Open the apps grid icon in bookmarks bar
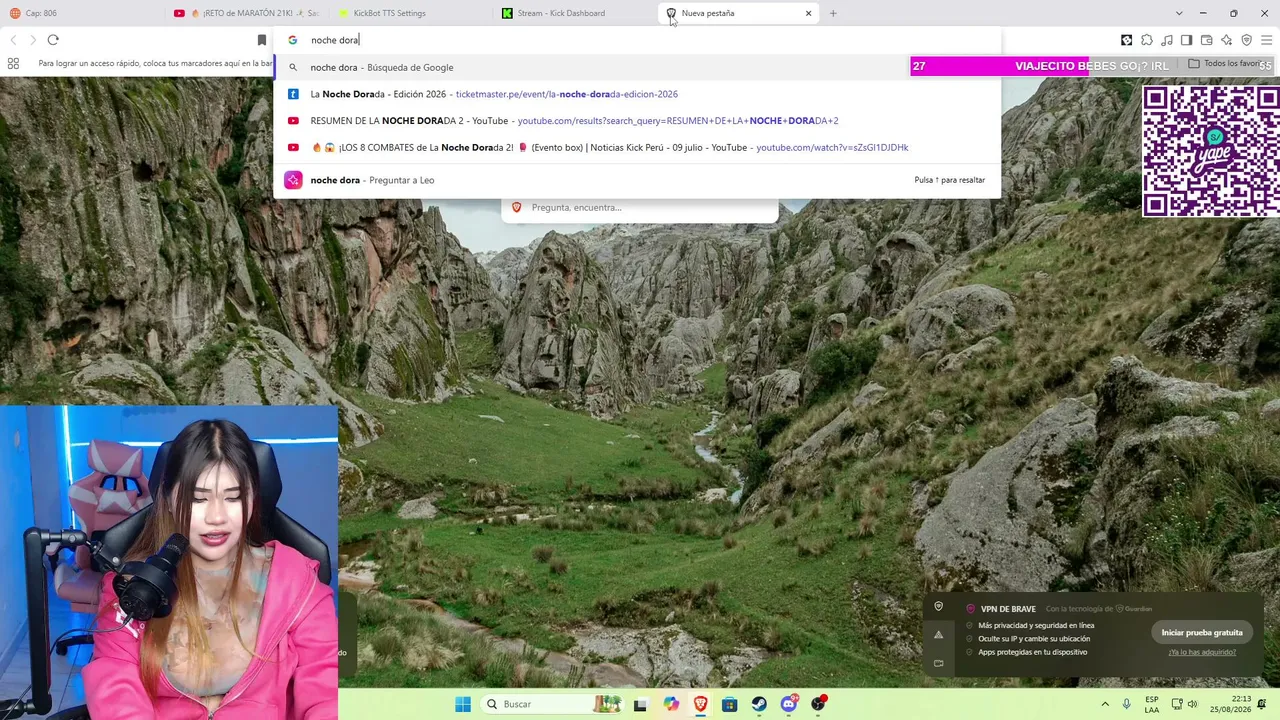This screenshot has height=720, width=1280. [13, 64]
